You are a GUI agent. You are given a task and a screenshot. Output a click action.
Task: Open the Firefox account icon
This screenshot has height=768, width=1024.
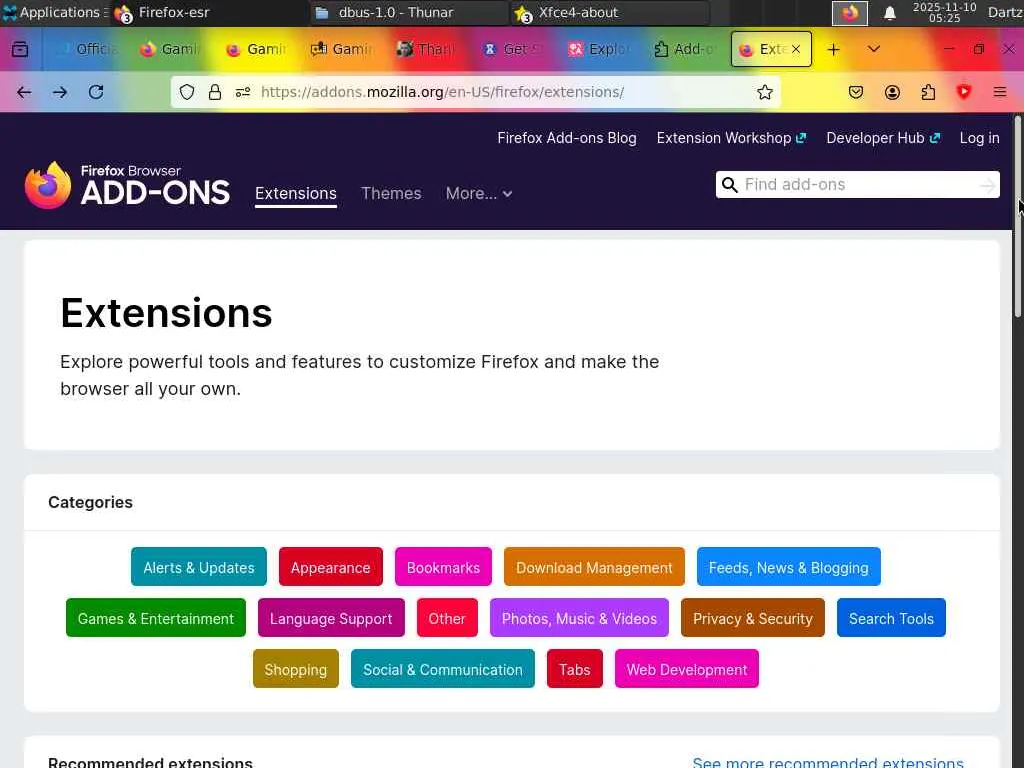tap(892, 92)
